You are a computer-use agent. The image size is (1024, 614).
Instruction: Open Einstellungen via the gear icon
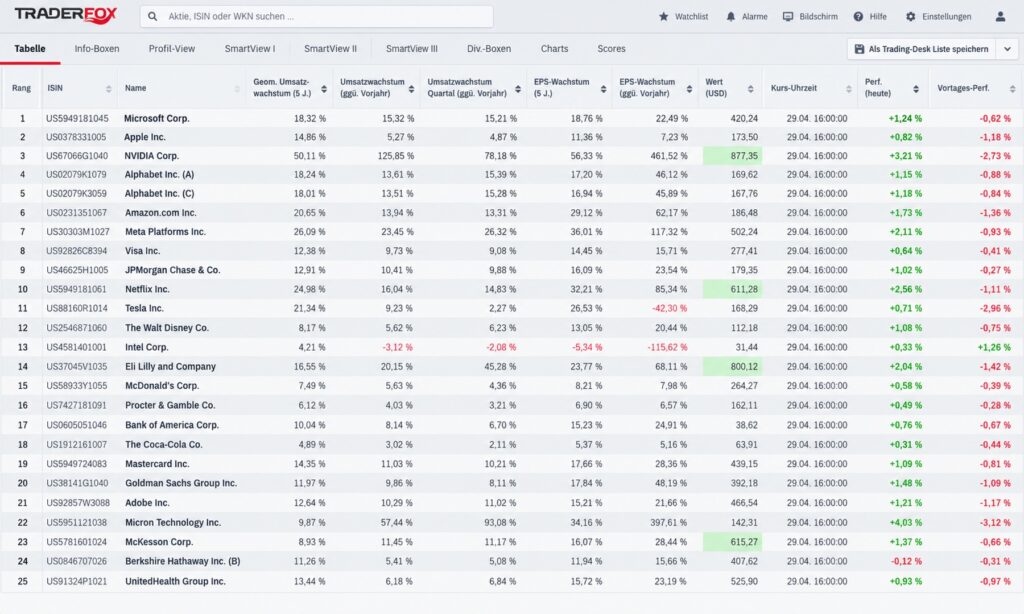coord(910,16)
